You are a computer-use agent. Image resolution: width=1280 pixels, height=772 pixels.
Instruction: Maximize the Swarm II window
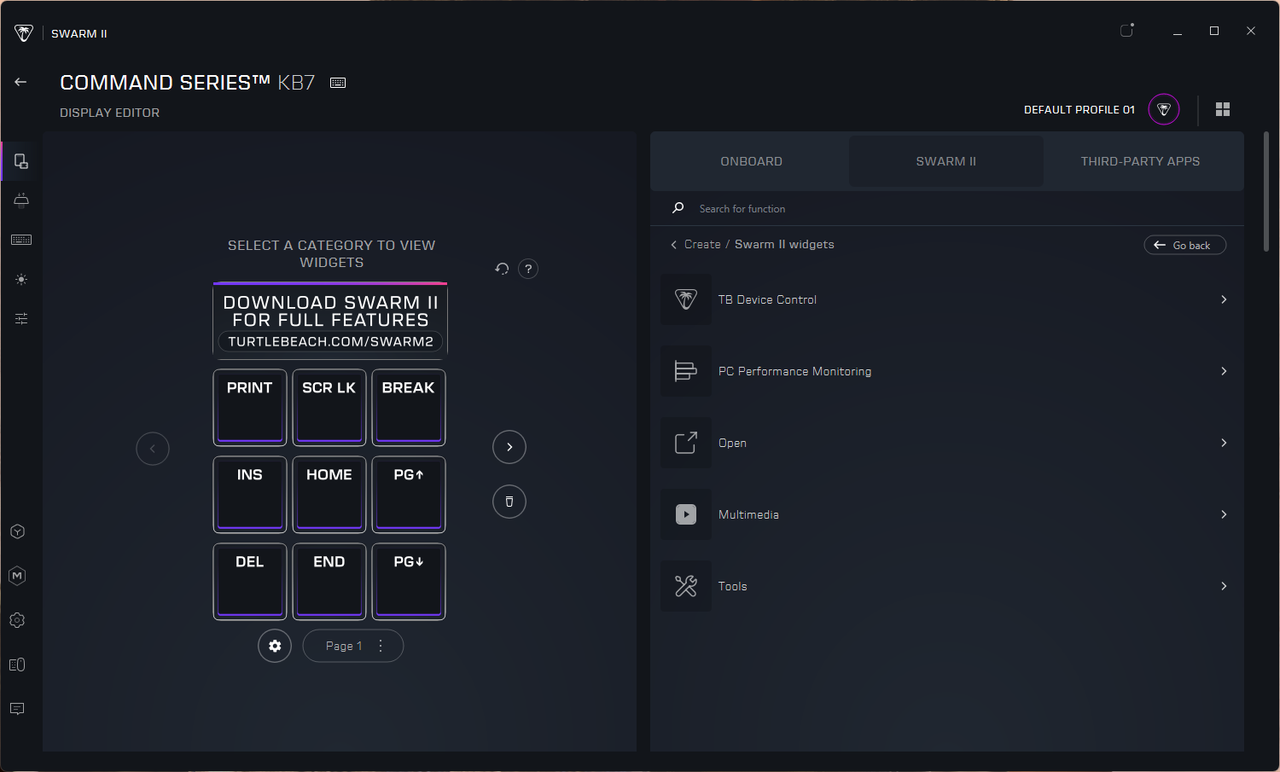[x=1214, y=31]
